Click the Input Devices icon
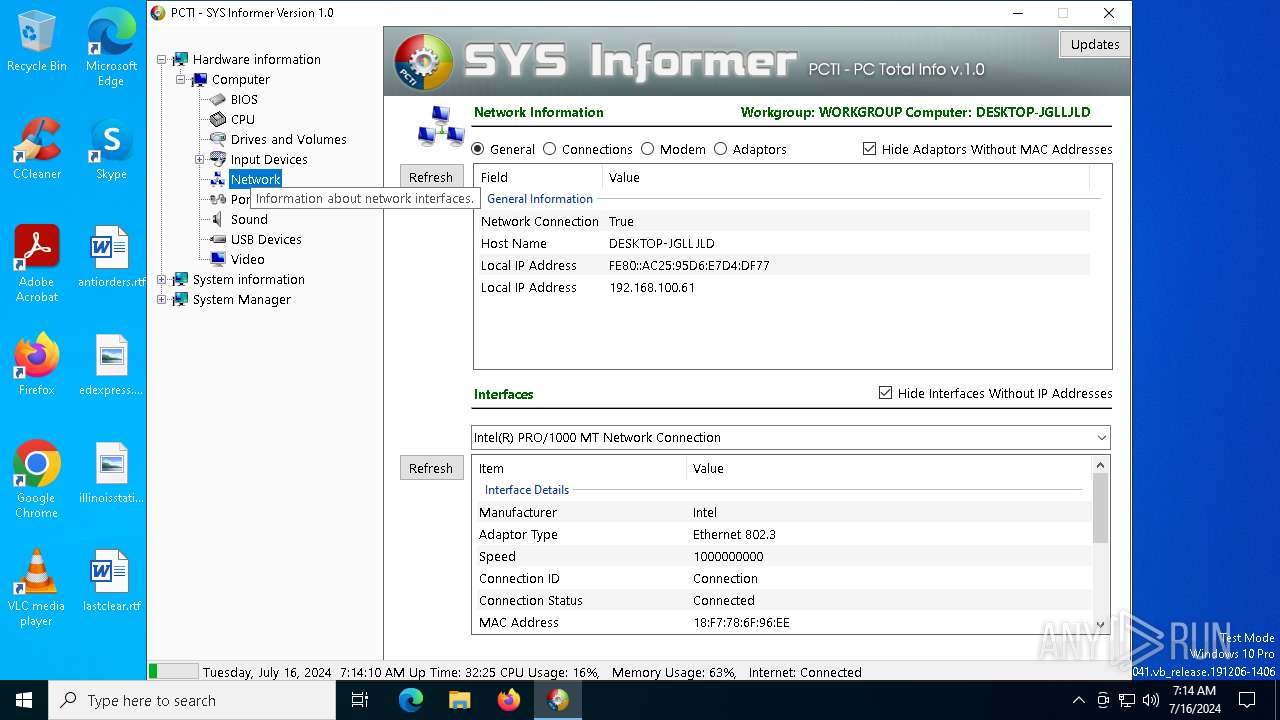The width and height of the screenshot is (1280, 720). point(217,159)
